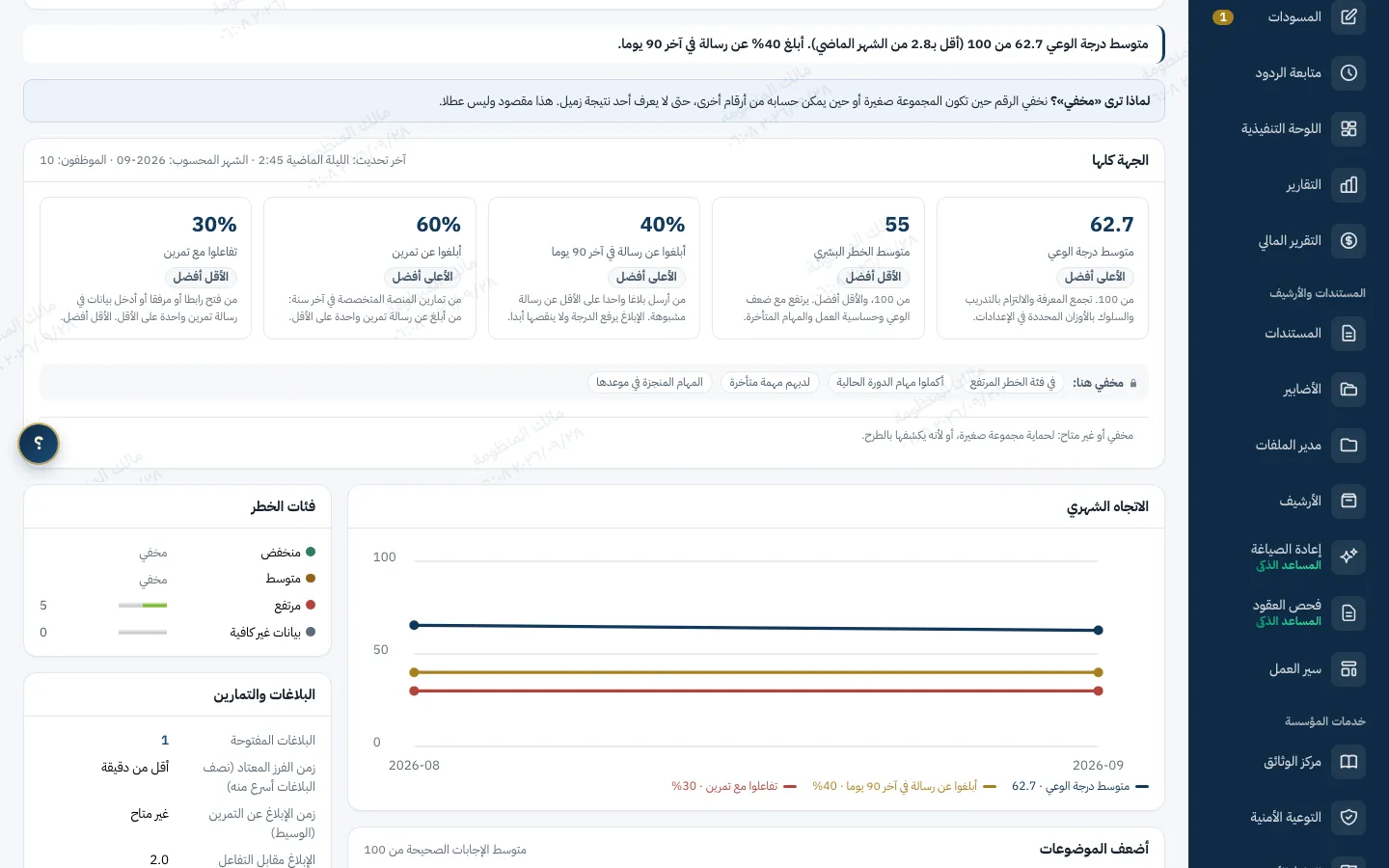This screenshot has width=1389, height=868.
Task: Click the الأقل أفضل badge in the متوسط الخطر البشري card
Action: coord(873,277)
